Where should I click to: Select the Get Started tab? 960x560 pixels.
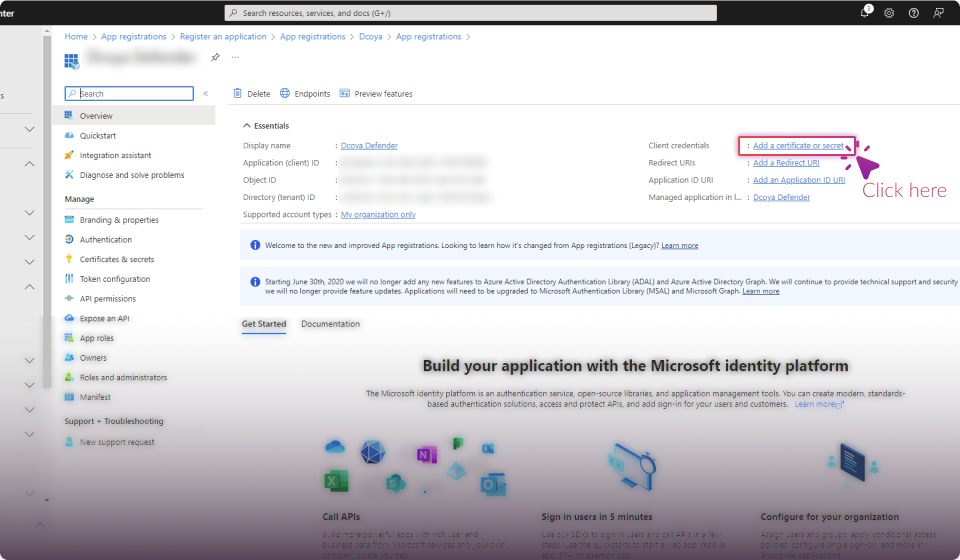click(x=264, y=324)
